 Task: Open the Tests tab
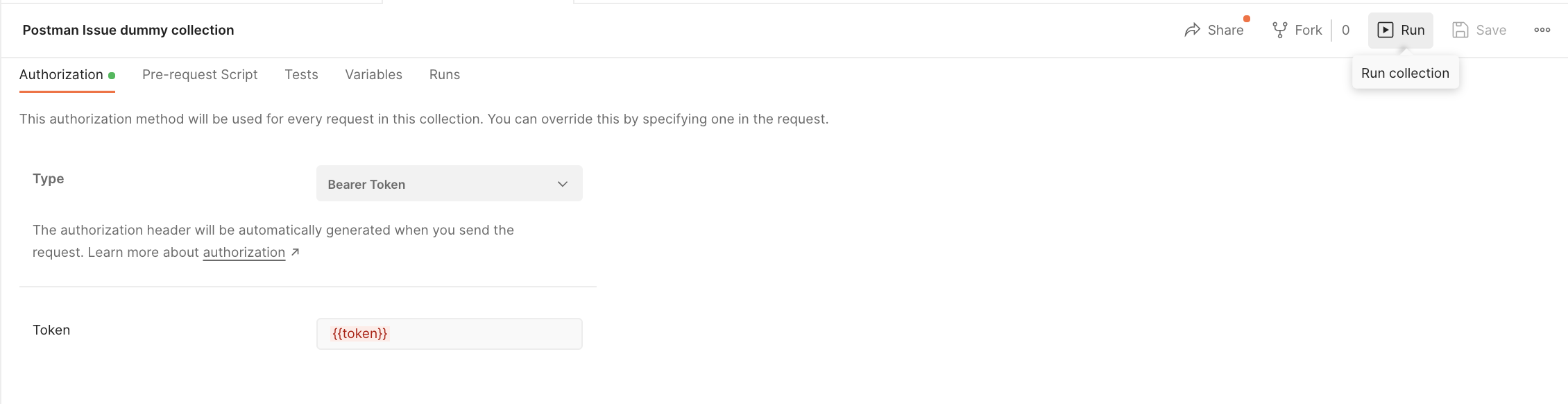300,74
